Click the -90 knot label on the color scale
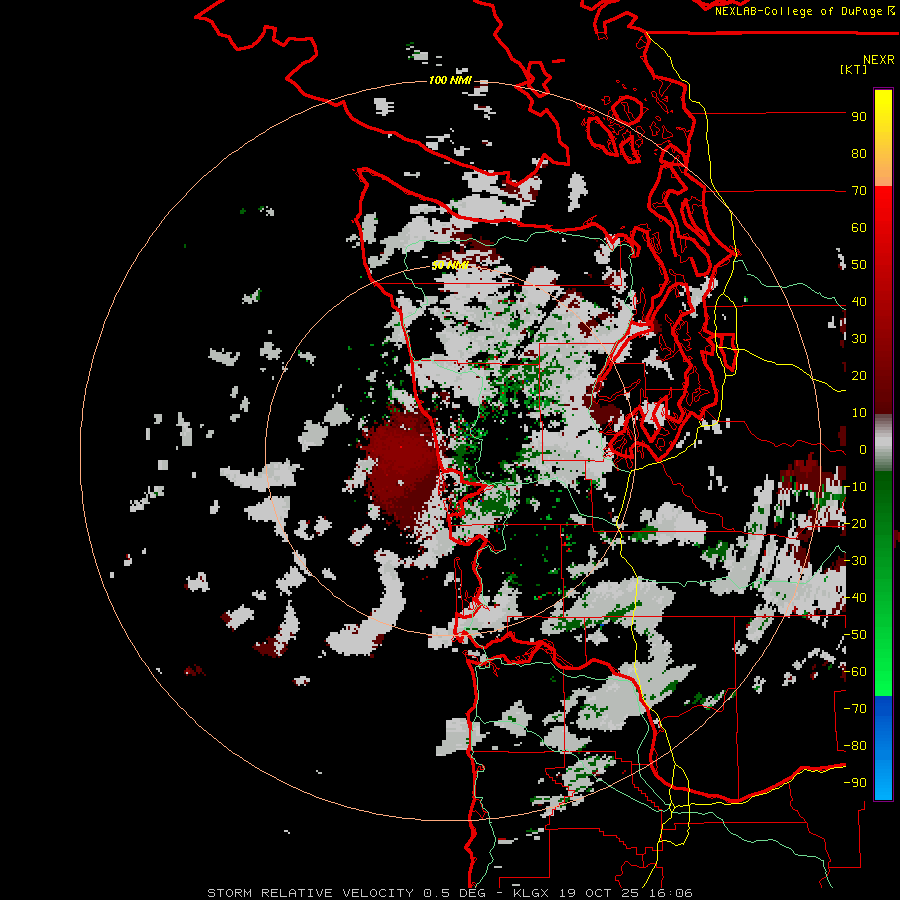This screenshot has height=900, width=900. (x=855, y=783)
